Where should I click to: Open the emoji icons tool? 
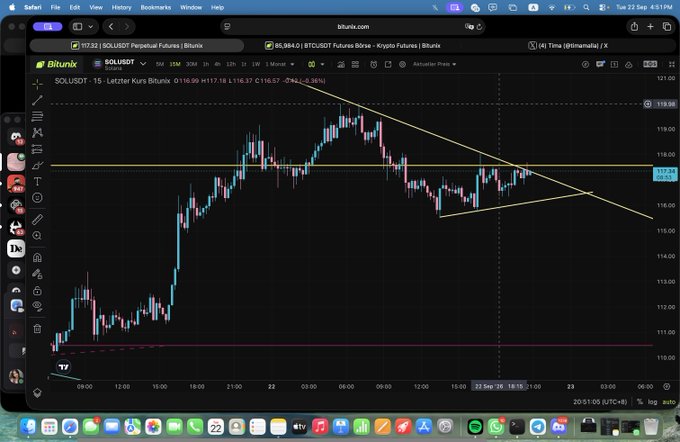[x=37, y=198]
